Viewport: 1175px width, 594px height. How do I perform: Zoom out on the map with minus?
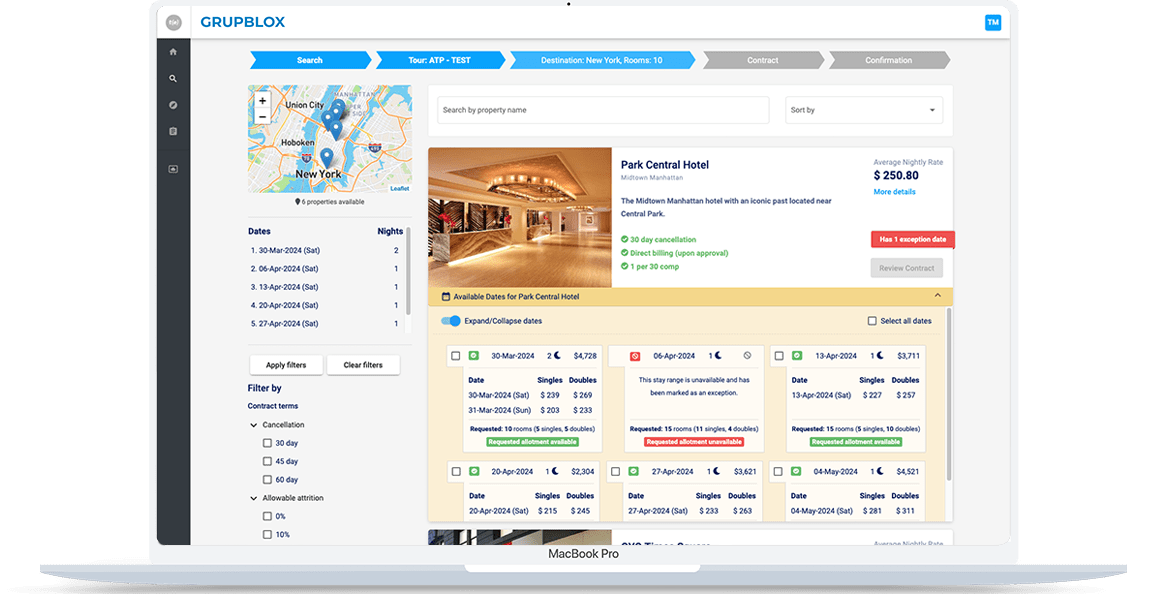click(x=262, y=117)
